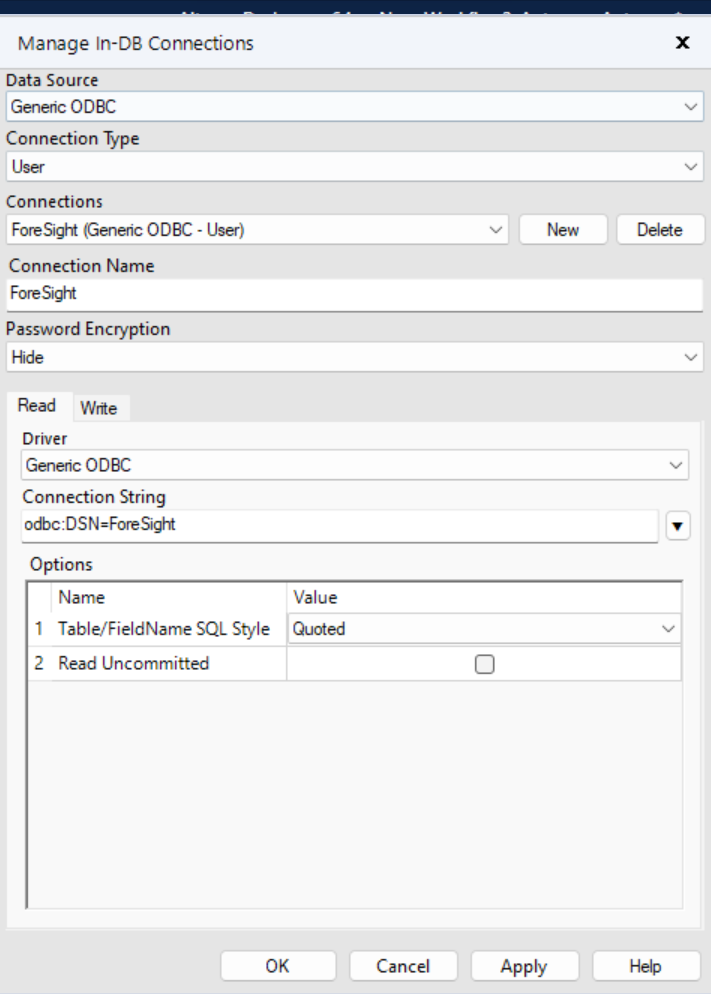Click the New connection button

click(x=563, y=230)
